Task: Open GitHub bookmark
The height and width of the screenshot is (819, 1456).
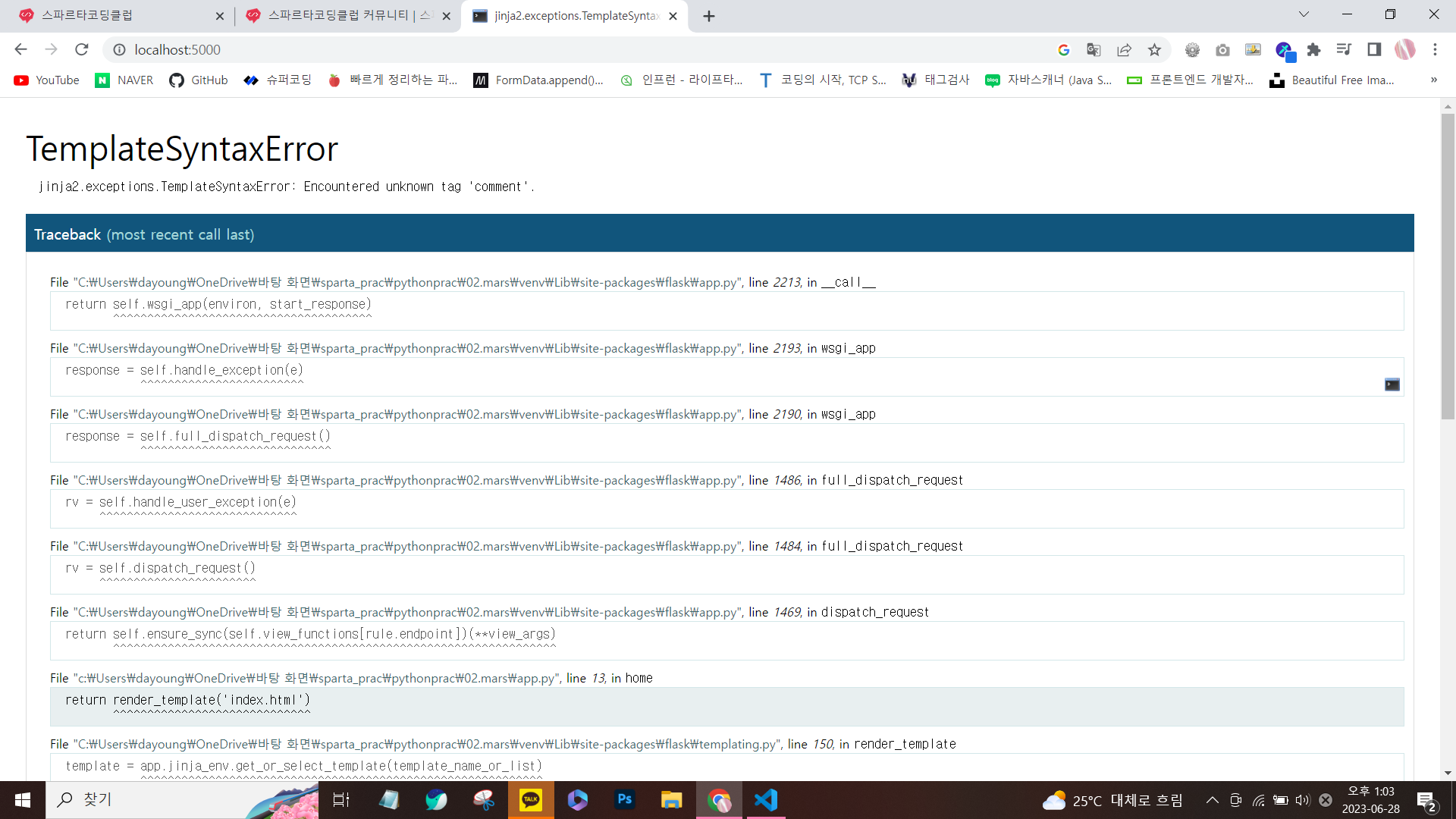Action: 199,80
